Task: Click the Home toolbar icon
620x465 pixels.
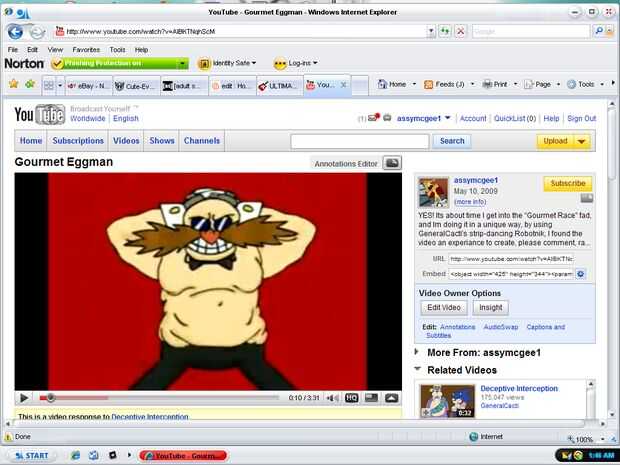Action: (x=382, y=84)
